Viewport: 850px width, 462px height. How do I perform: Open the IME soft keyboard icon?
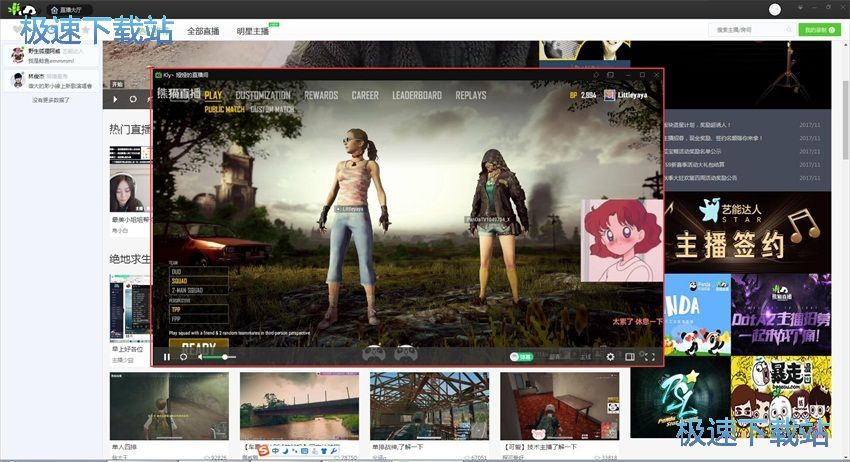(304, 451)
